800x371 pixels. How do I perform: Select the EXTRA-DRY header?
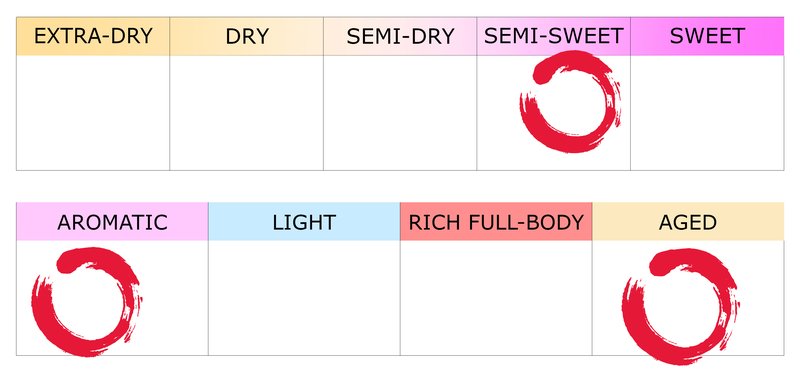click(93, 36)
